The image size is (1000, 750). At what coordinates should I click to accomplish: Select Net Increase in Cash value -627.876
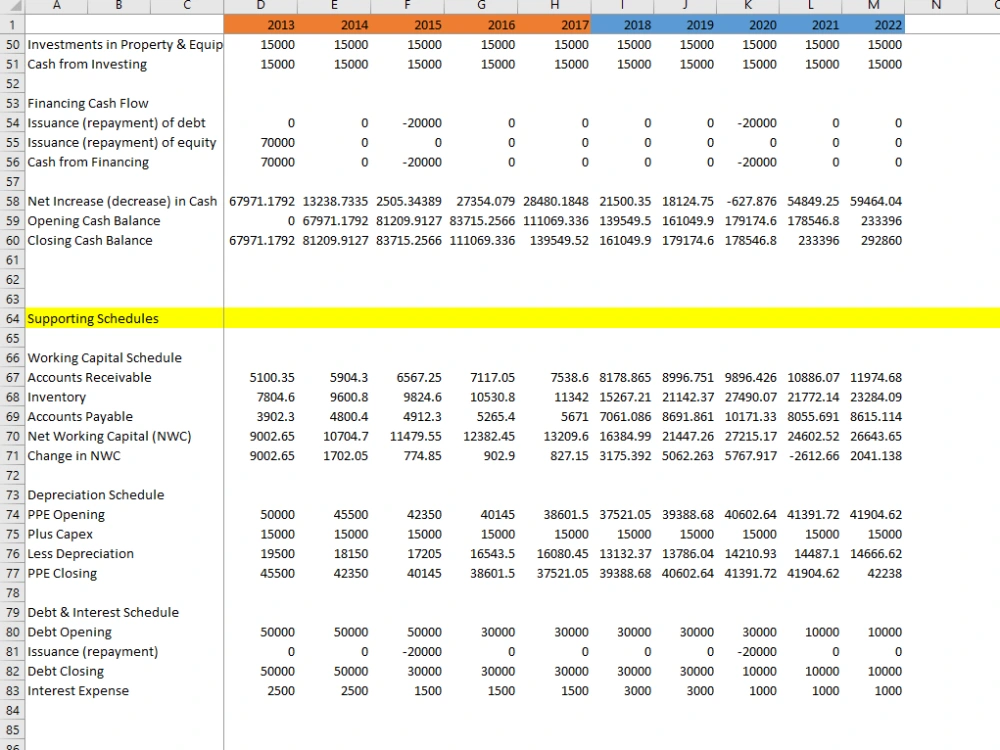pyautogui.click(x=751, y=201)
